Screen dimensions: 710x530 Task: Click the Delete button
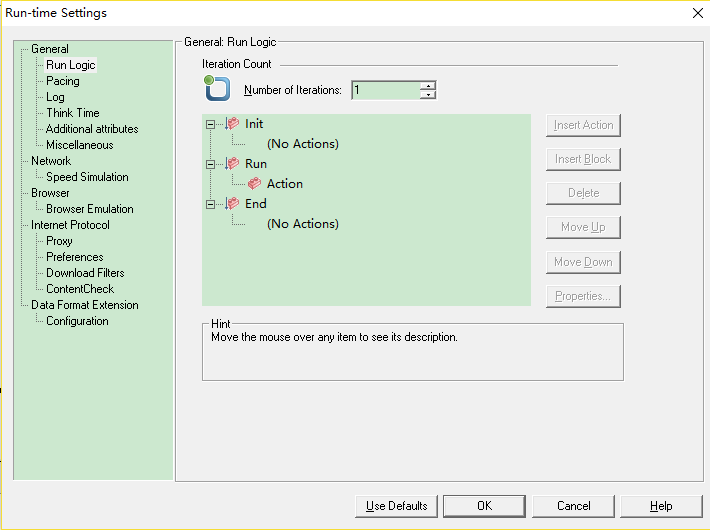583,193
